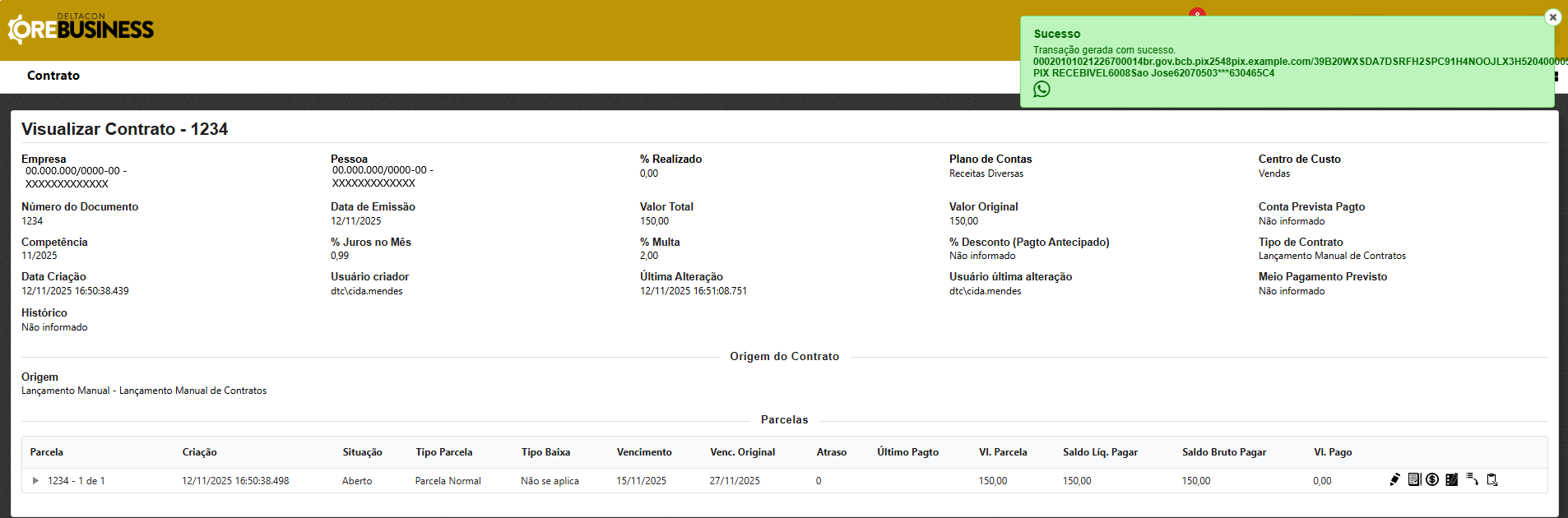The height and width of the screenshot is (518, 1568).
Task: Click the list with curved arrow icon
Action: (x=1472, y=479)
